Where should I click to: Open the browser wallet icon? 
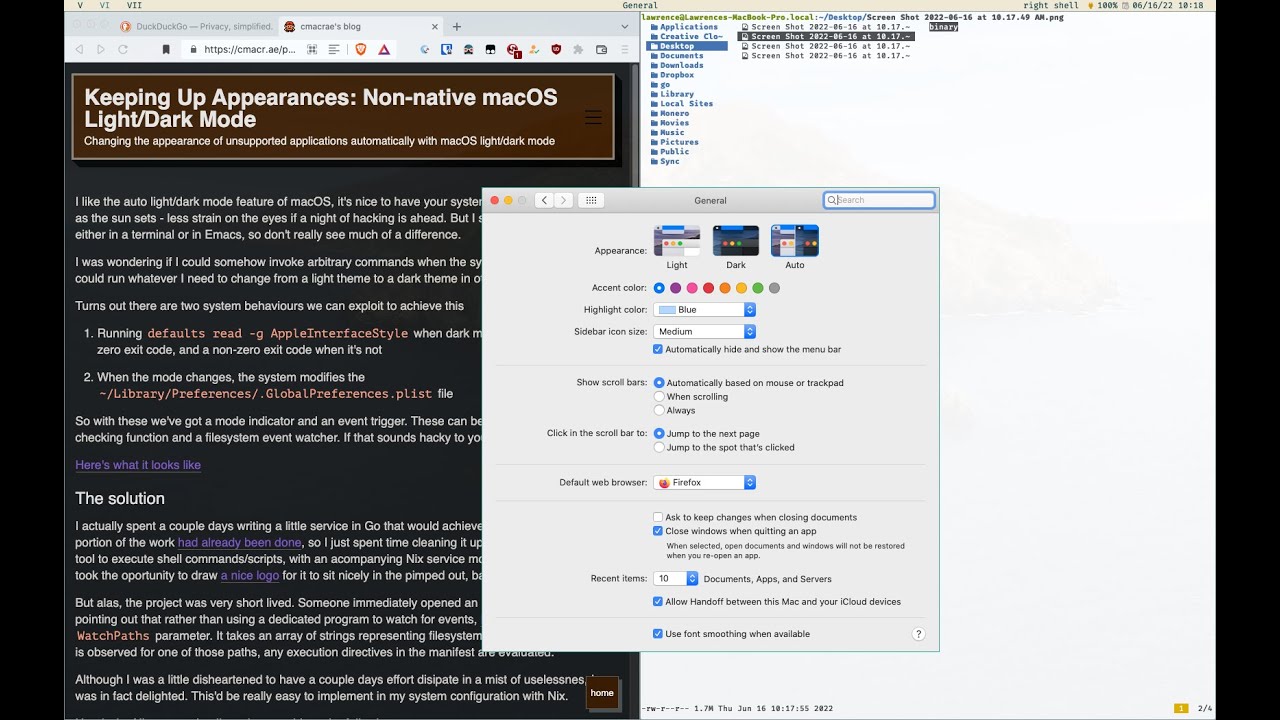(x=601, y=49)
